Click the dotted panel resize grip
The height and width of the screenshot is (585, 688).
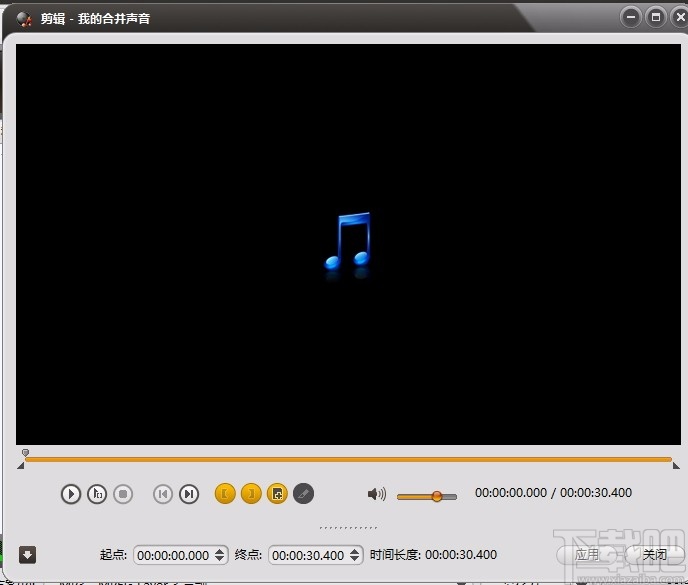tap(348, 528)
